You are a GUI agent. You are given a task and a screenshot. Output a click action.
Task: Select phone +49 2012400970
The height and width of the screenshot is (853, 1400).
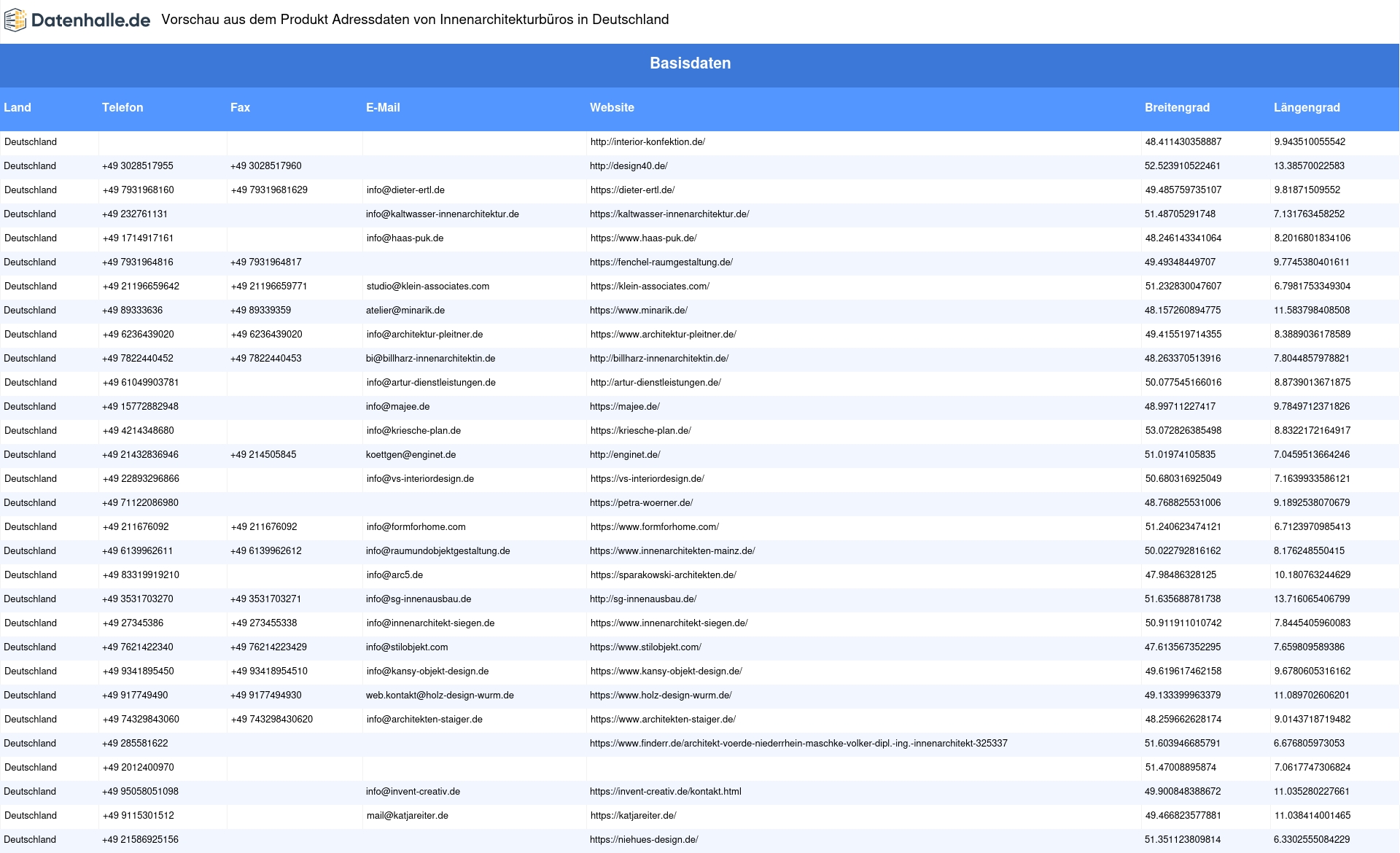[x=139, y=768]
